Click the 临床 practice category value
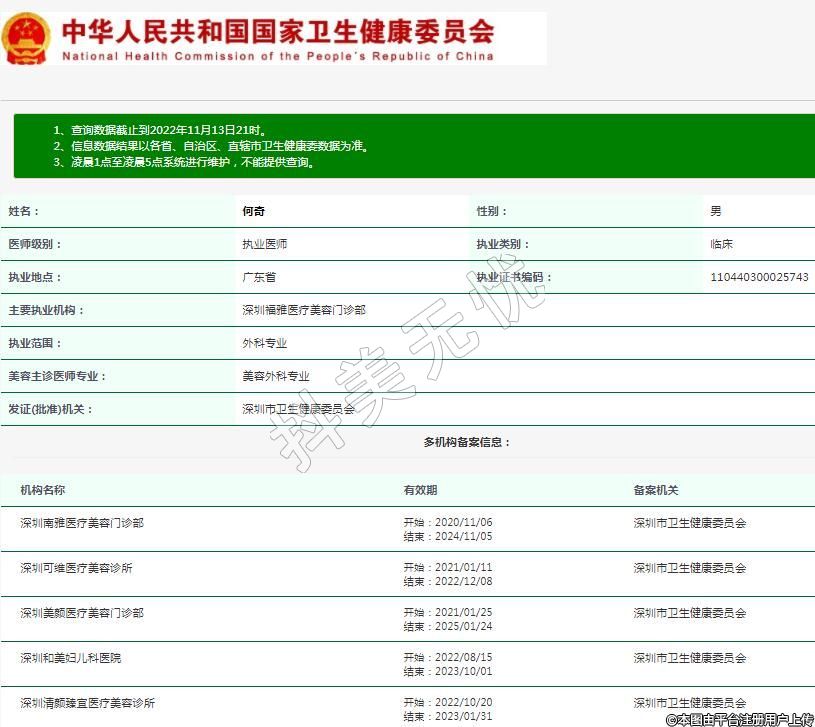815x727 pixels. click(721, 244)
